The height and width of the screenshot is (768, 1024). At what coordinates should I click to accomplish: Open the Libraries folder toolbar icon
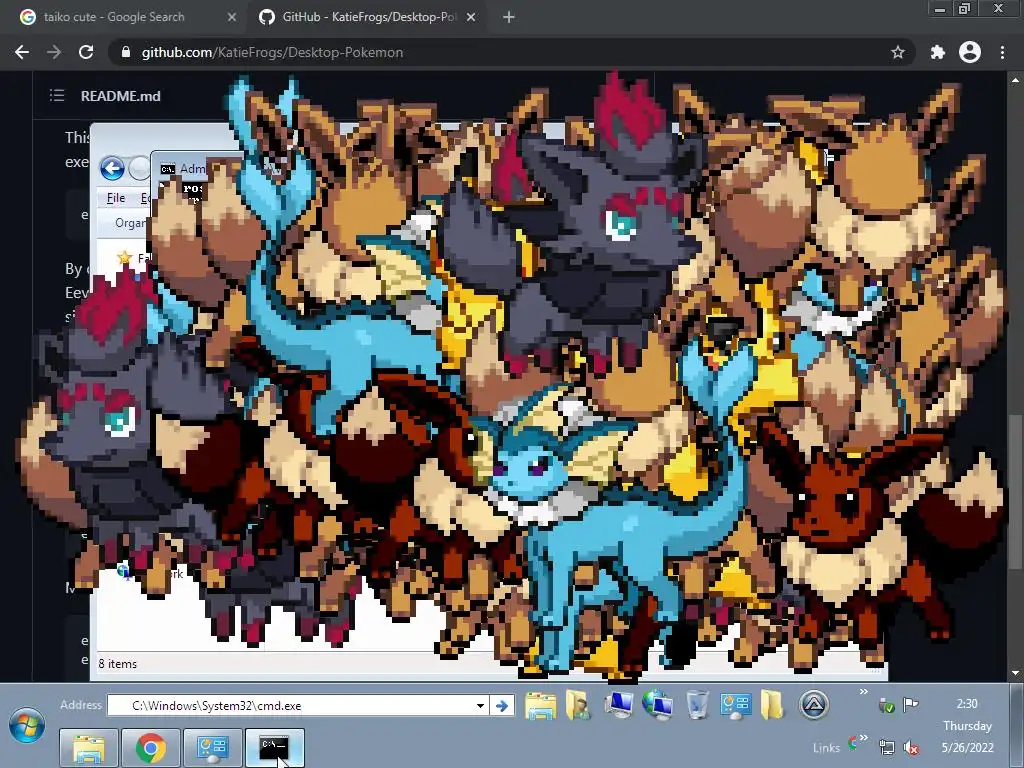point(541,706)
